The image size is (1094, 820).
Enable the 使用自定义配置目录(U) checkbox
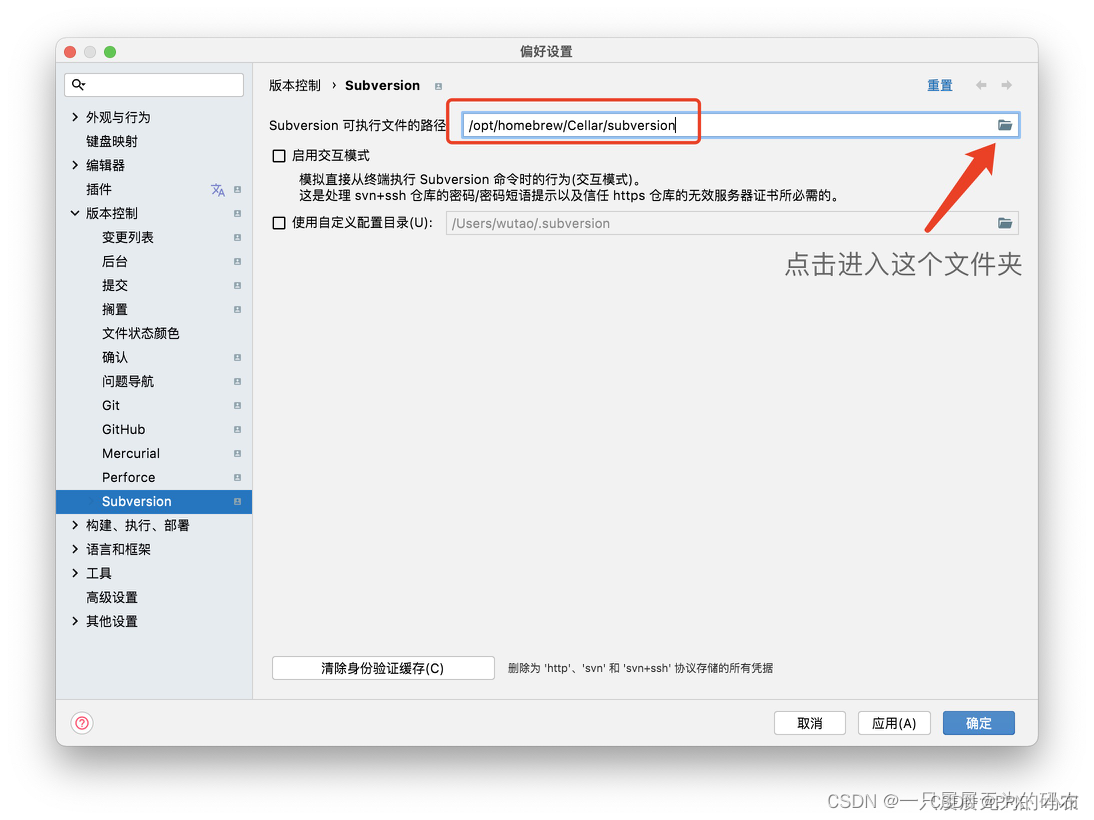[277, 223]
